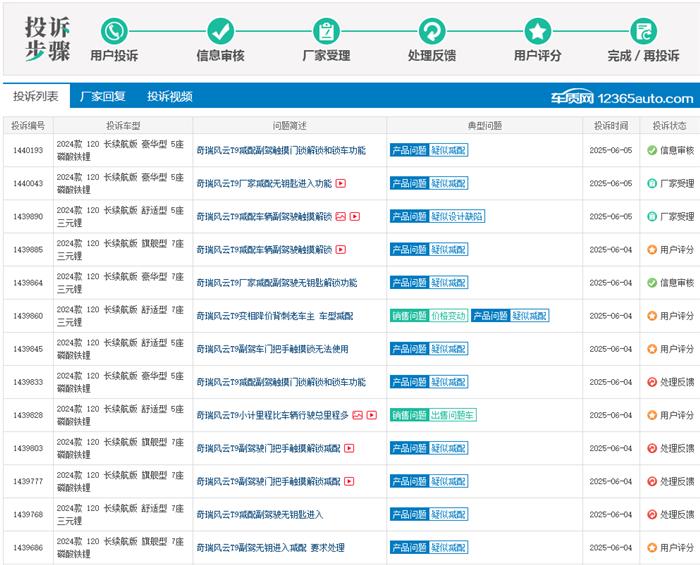Screen dimensions: 700x565
Task: Click the 投诉时间 column header
Action: [611, 126]
